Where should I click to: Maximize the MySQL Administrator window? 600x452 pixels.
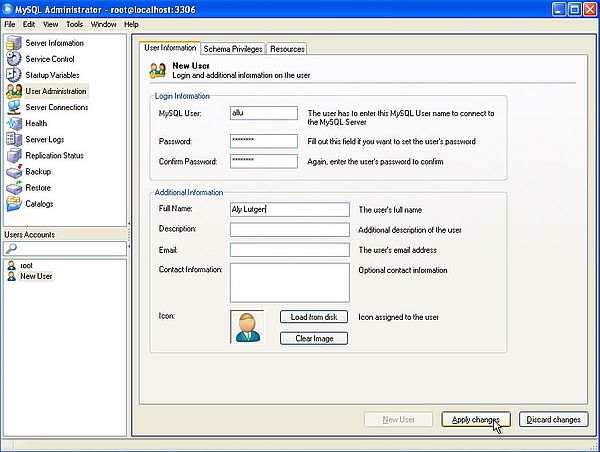pos(574,9)
